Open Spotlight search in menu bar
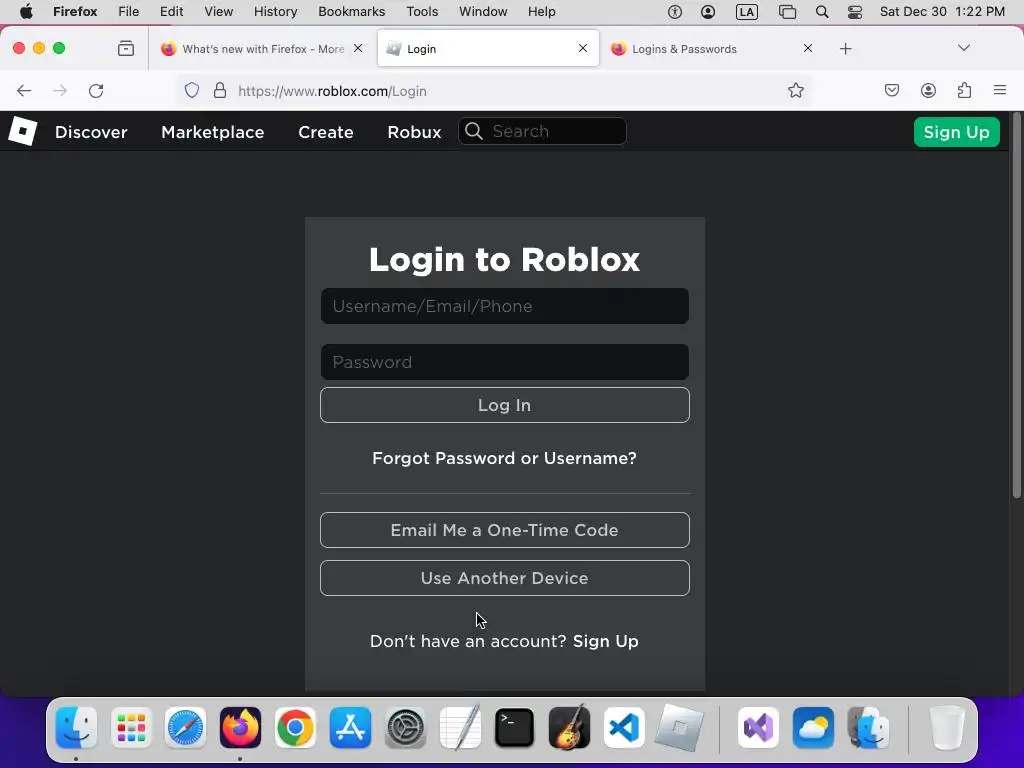Image resolution: width=1024 pixels, height=768 pixels. [822, 12]
